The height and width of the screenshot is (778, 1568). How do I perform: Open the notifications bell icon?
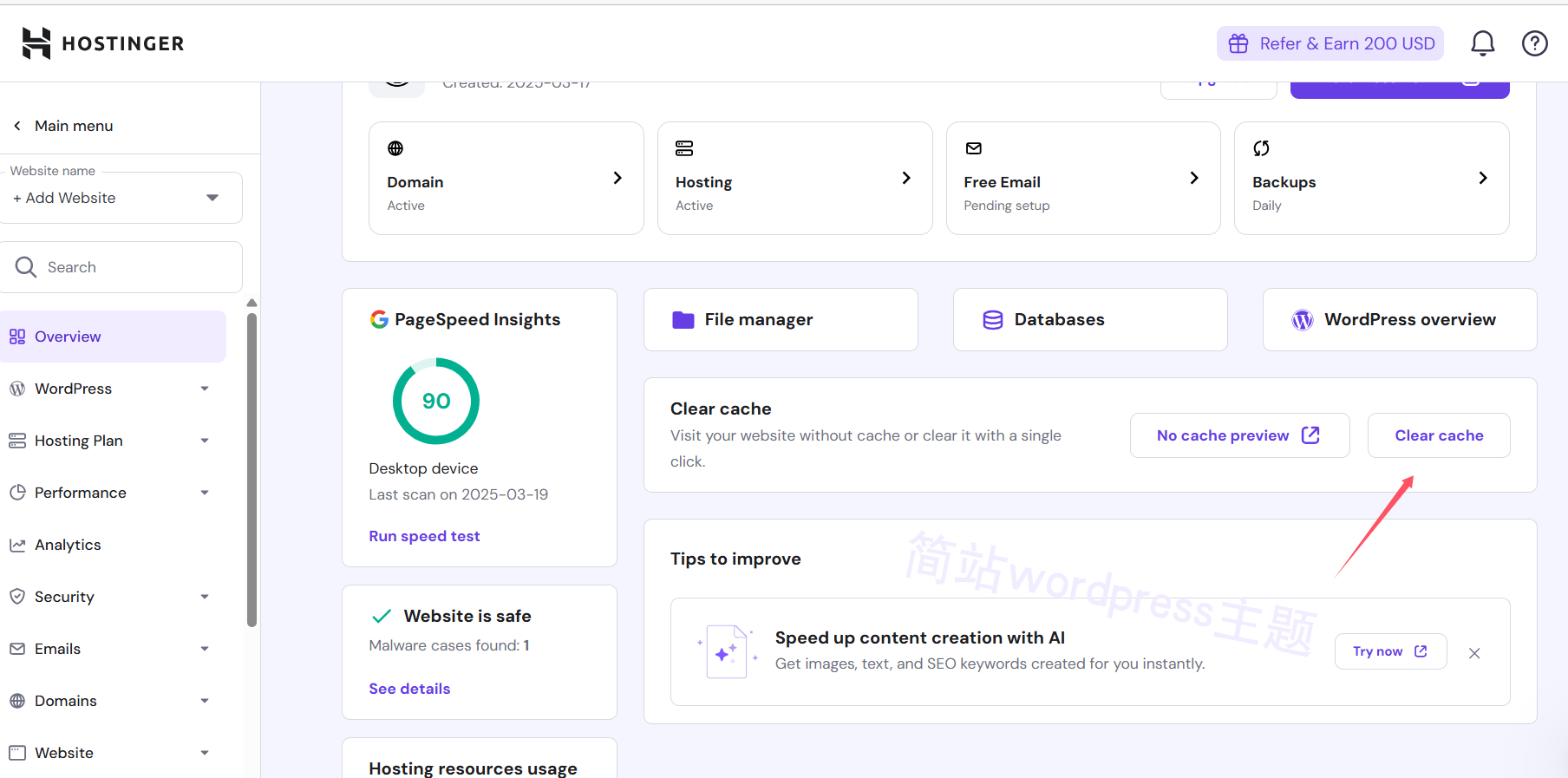(x=1482, y=43)
